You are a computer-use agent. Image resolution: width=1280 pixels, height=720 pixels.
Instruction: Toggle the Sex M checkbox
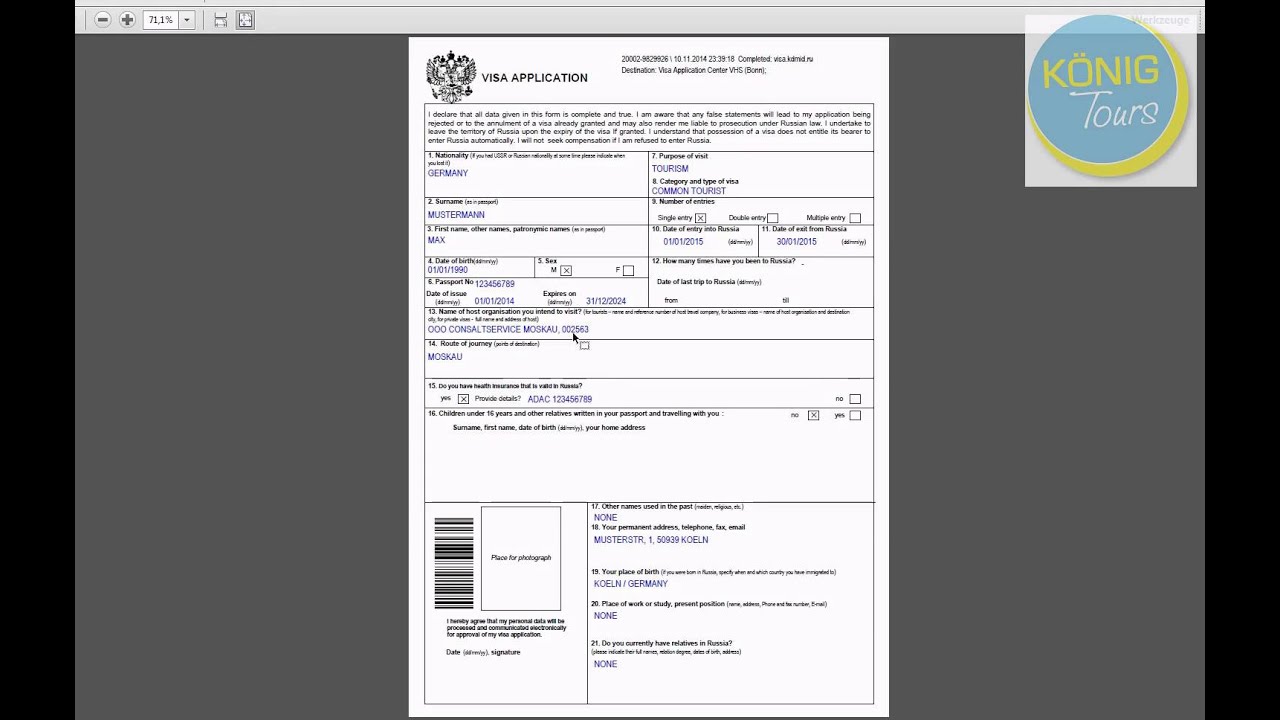coord(566,271)
